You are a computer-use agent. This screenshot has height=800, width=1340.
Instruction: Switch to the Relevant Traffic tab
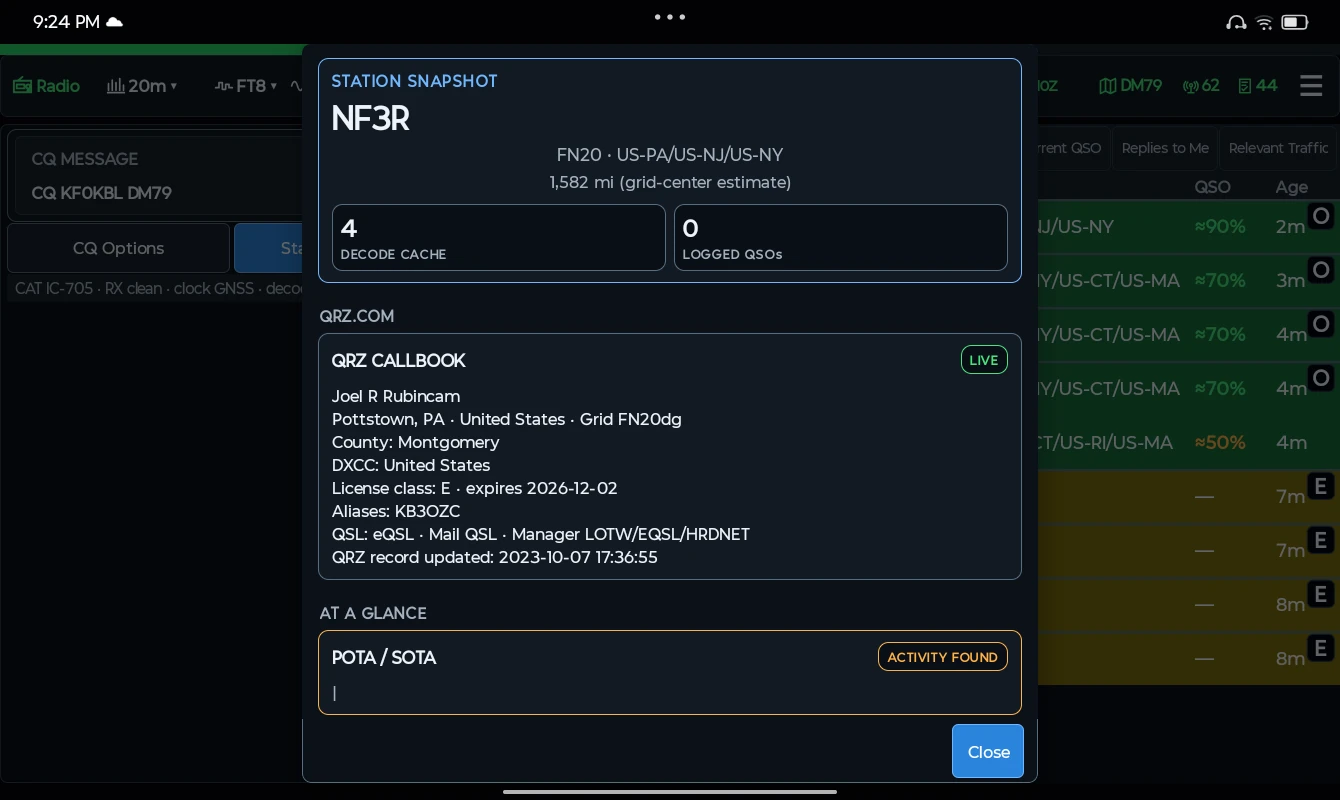(x=1278, y=148)
